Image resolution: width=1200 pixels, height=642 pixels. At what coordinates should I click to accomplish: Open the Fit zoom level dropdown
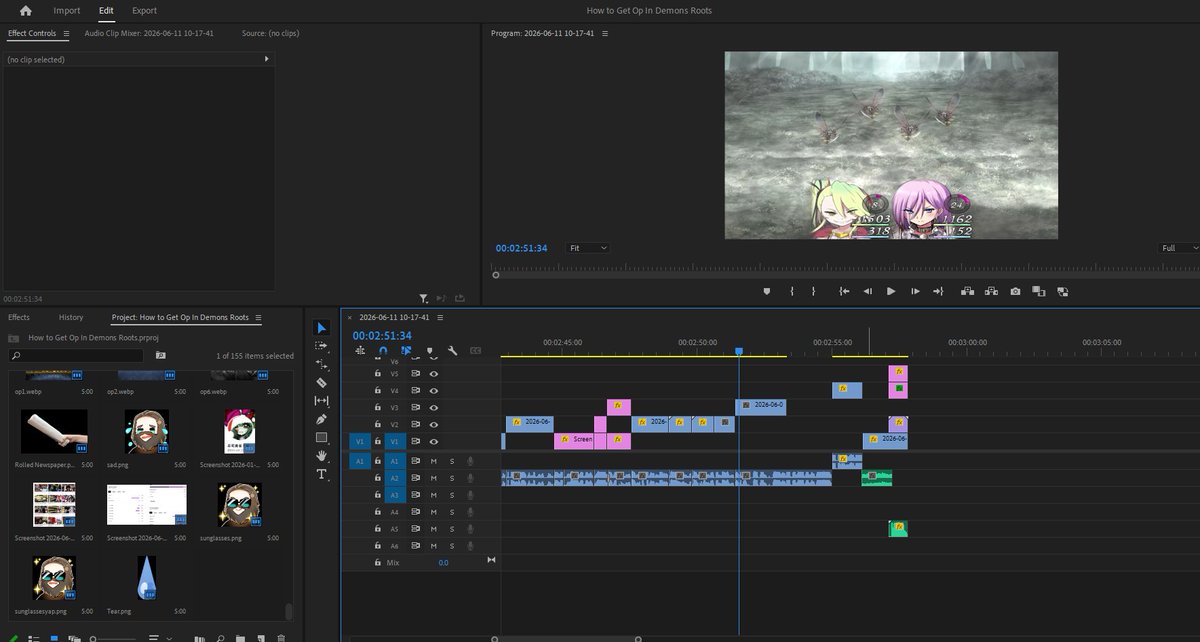588,248
